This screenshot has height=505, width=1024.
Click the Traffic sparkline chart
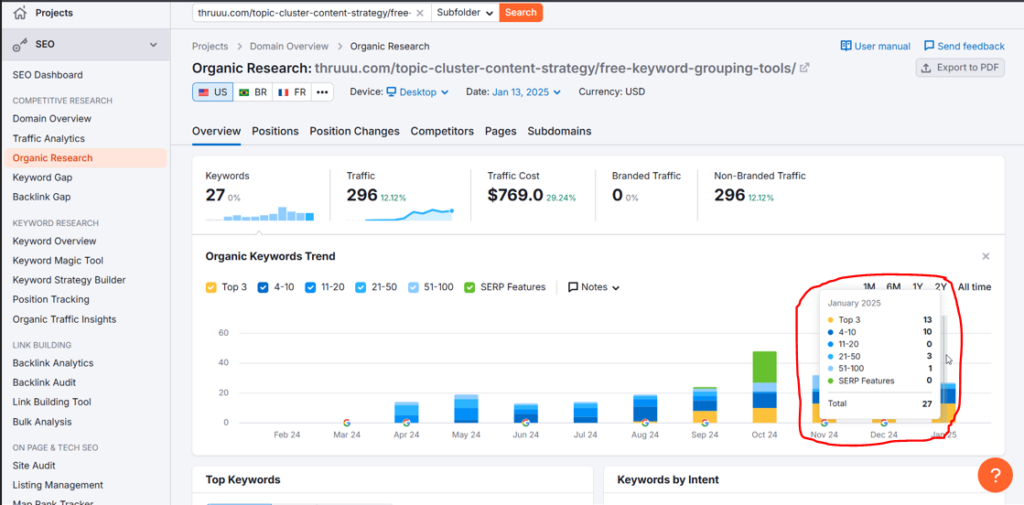click(x=400, y=214)
